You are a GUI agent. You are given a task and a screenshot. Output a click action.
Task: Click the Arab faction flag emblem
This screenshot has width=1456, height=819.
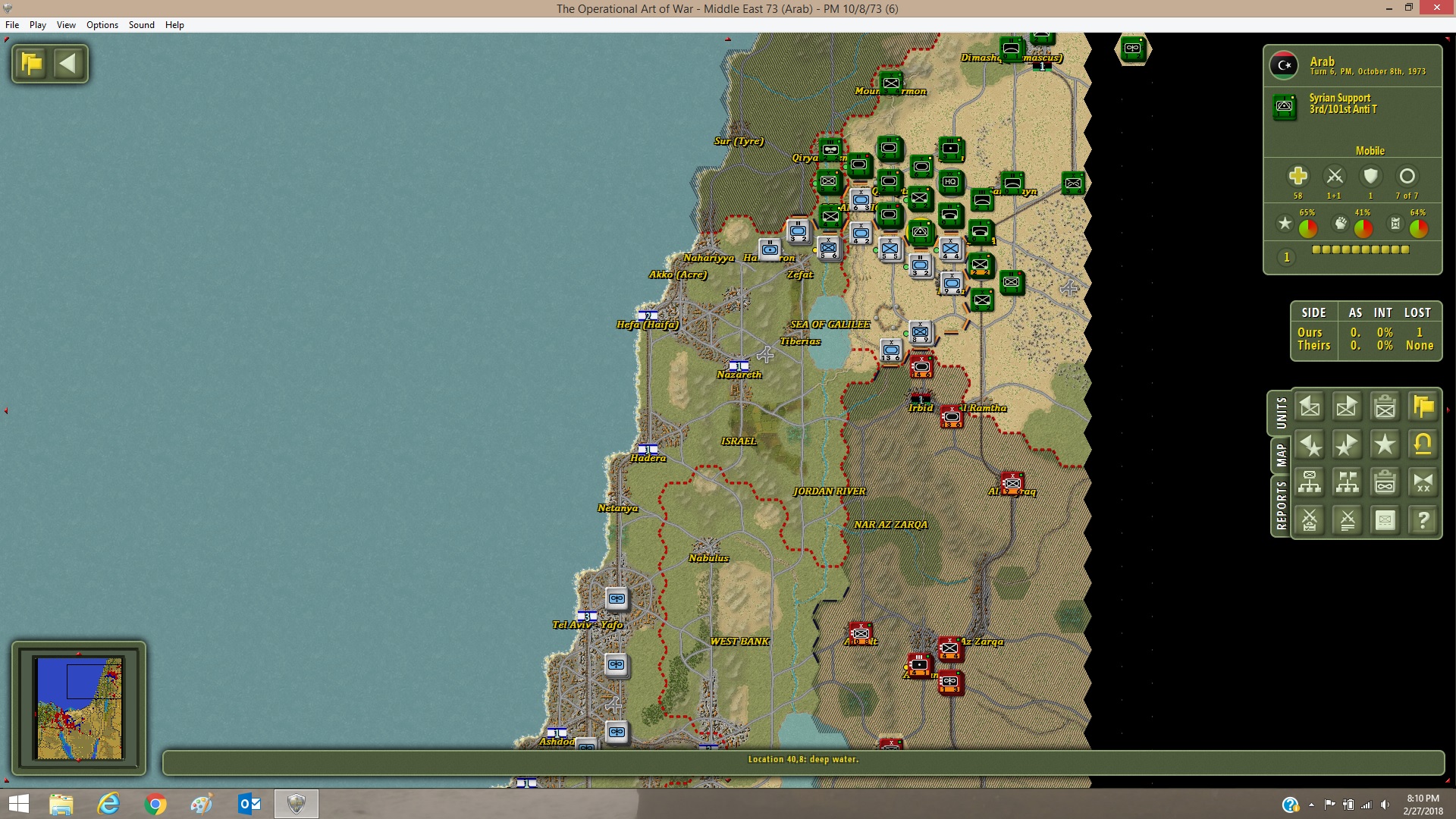[1284, 66]
